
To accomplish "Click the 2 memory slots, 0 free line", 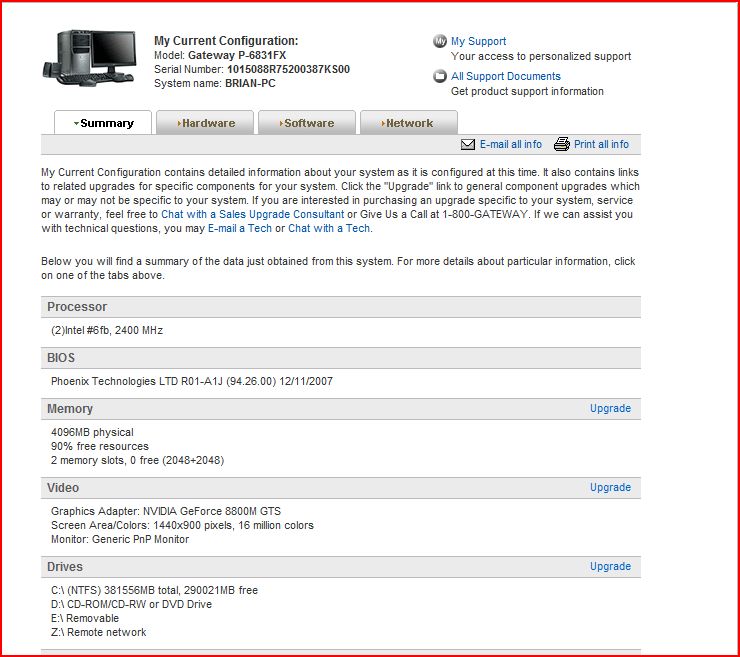I will click(x=137, y=460).
